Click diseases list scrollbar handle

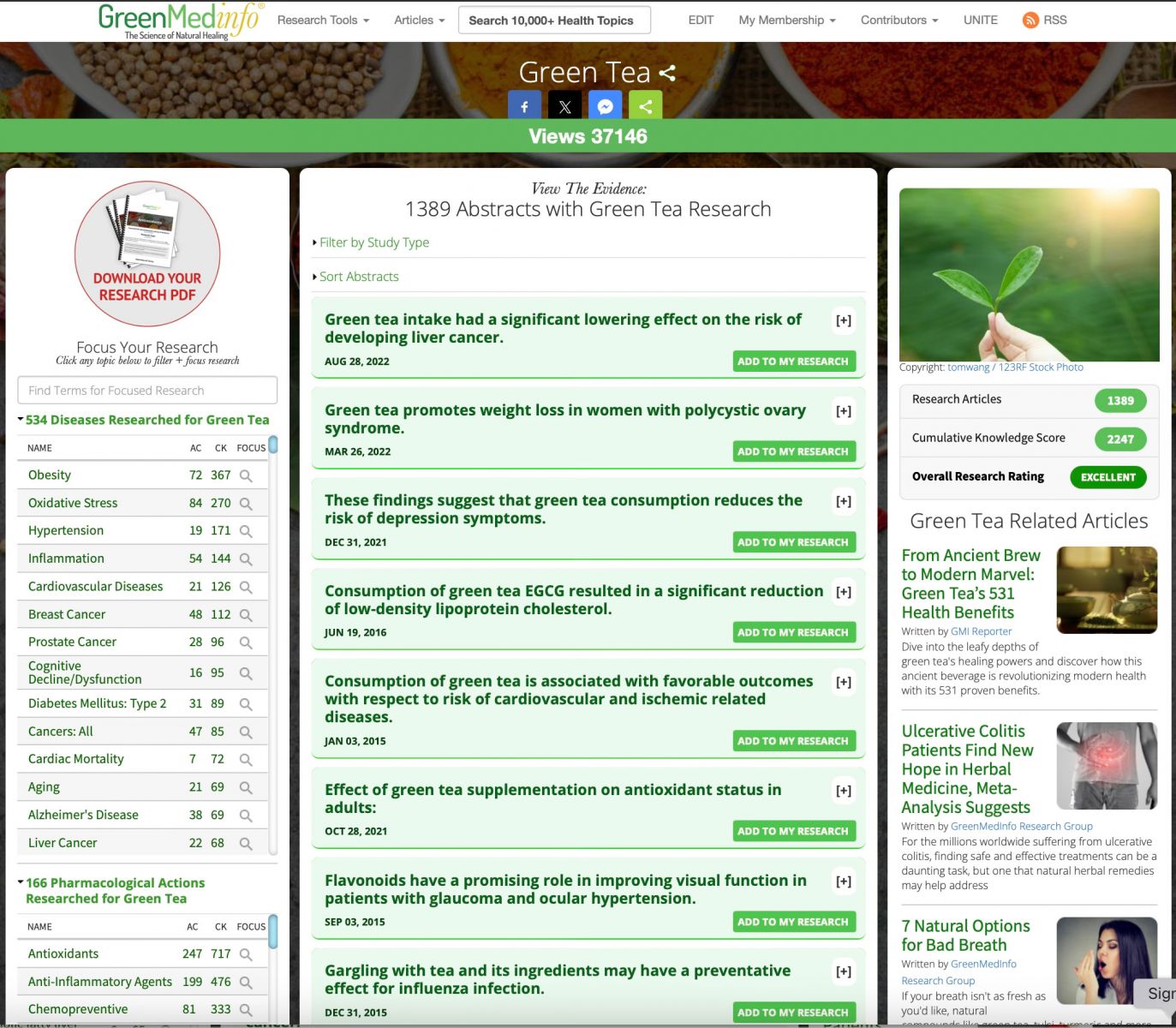point(273,444)
